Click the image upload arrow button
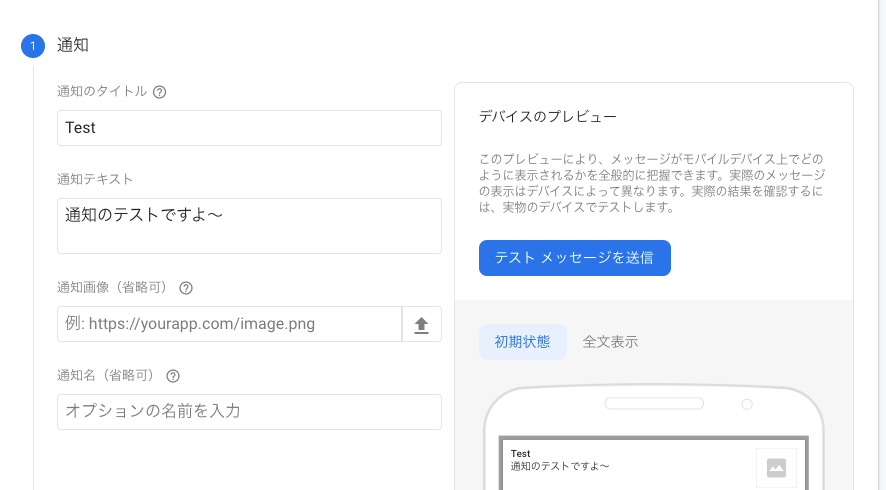Screen dimensions: 886x490 (x=422, y=324)
